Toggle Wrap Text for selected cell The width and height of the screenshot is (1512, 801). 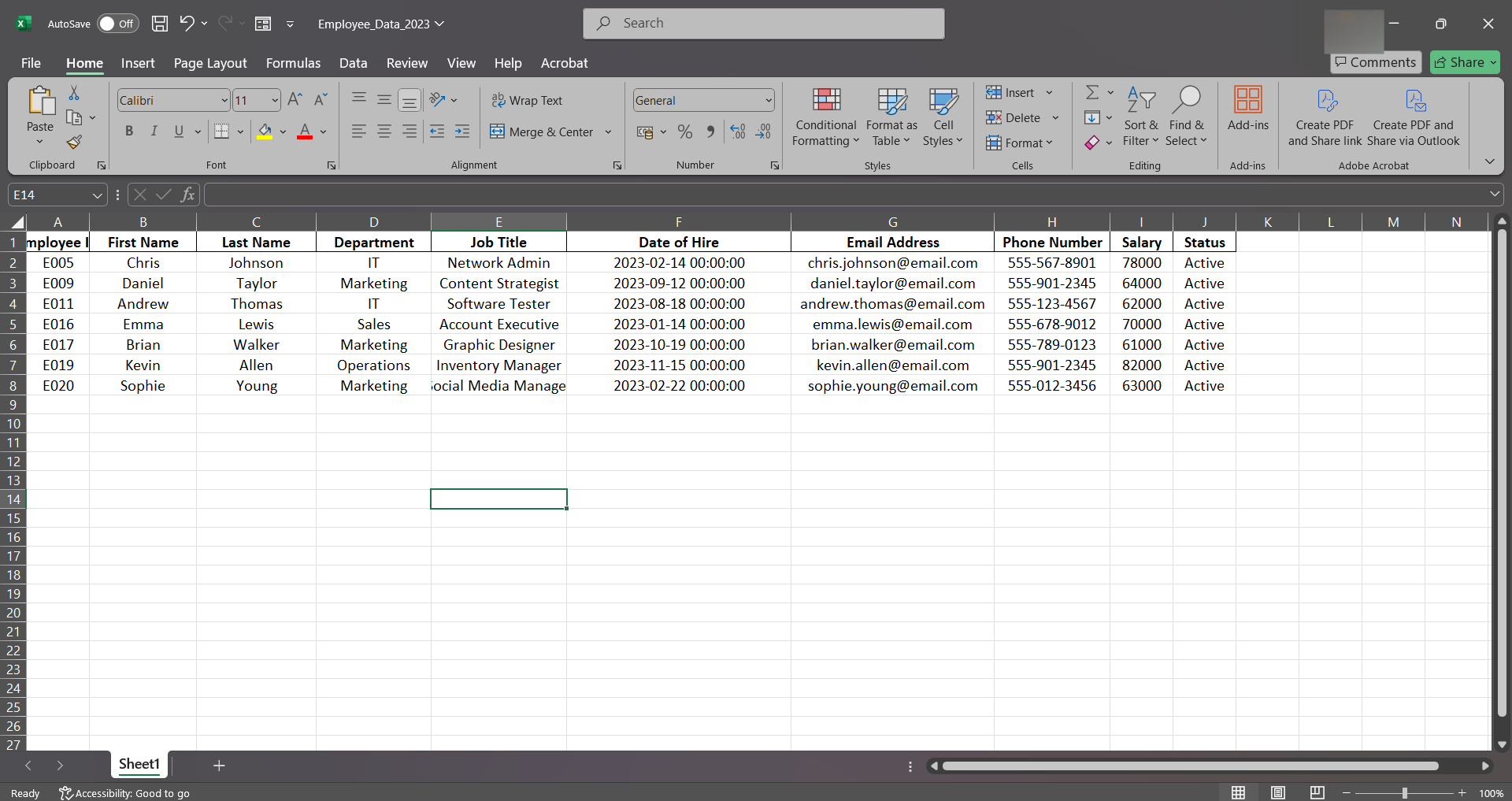(x=527, y=100)
